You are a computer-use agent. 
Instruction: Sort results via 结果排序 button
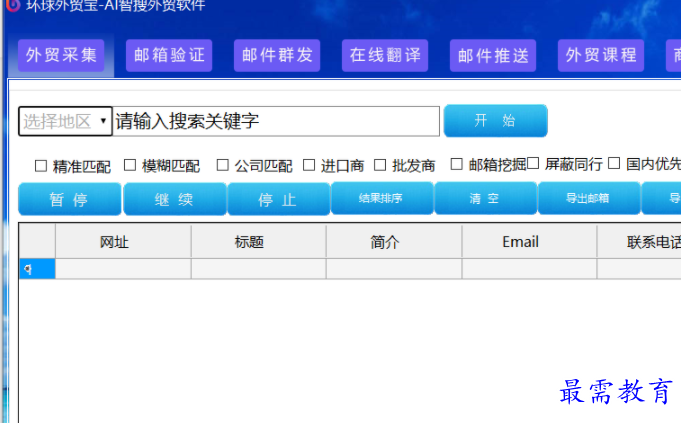382,198
